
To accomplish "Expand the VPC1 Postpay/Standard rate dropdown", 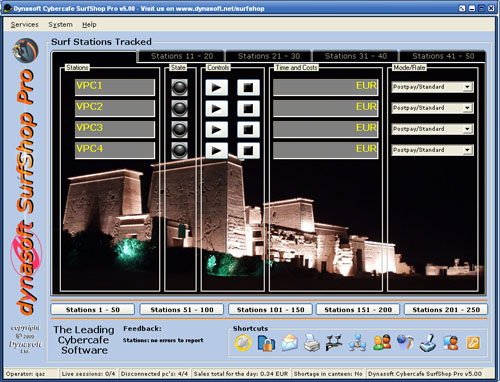I will point(467,87).
